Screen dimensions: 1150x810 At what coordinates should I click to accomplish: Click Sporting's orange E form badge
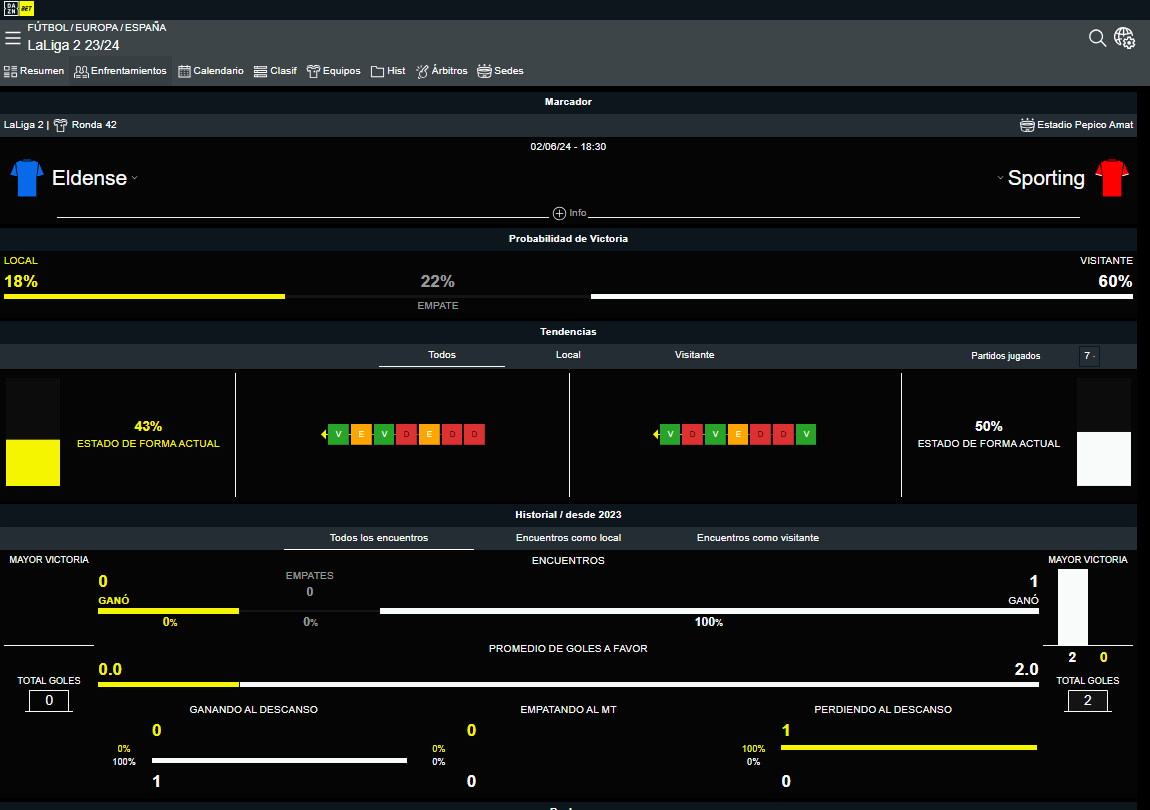click(738, 434)
